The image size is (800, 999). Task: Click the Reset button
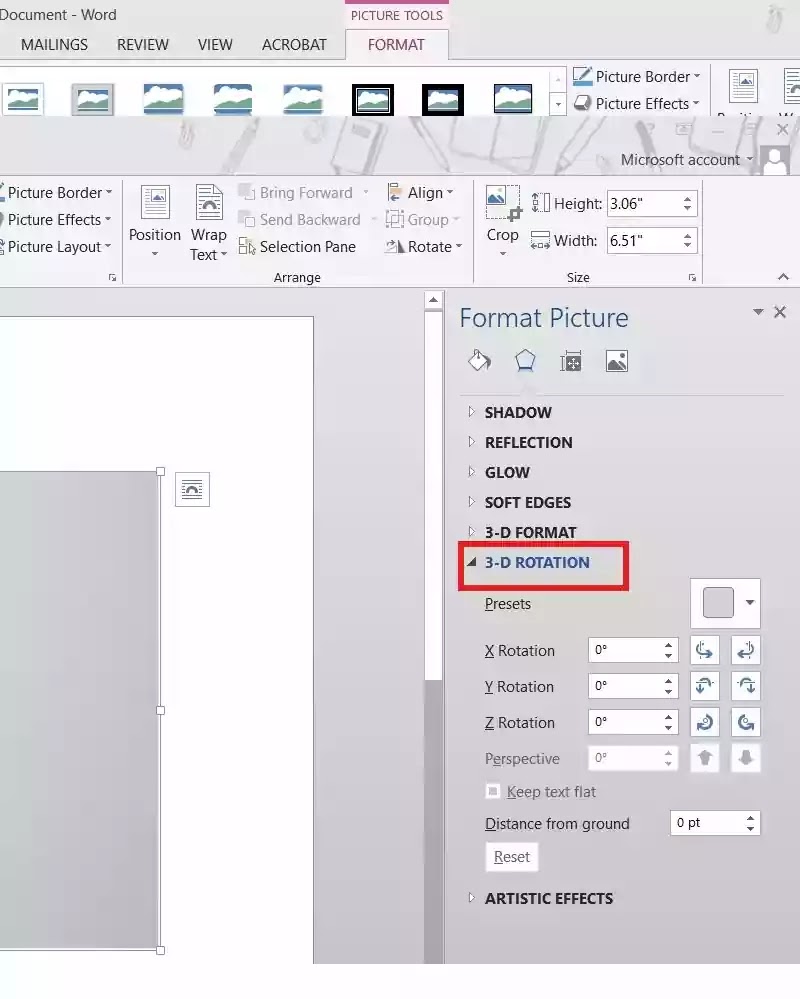click(x=511, y=857)
